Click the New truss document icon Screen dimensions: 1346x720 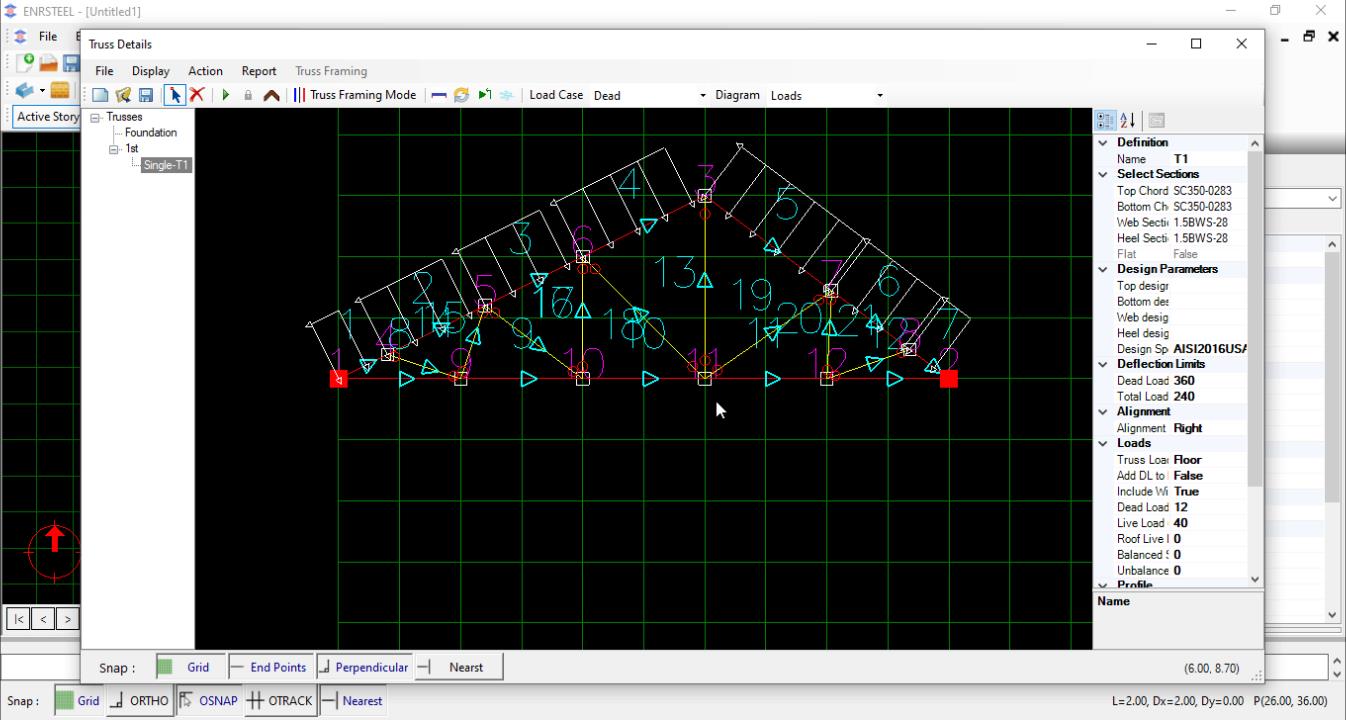(101, 95)
